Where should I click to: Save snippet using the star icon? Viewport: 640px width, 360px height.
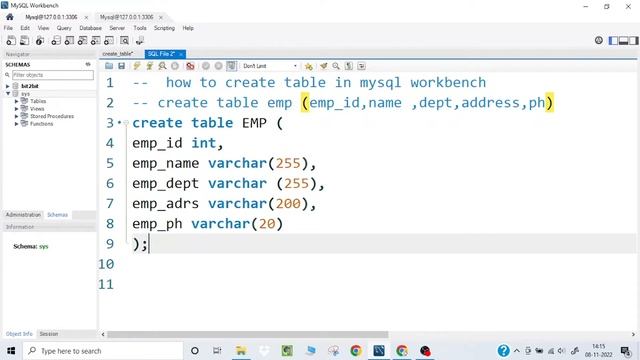coord(309,66)
